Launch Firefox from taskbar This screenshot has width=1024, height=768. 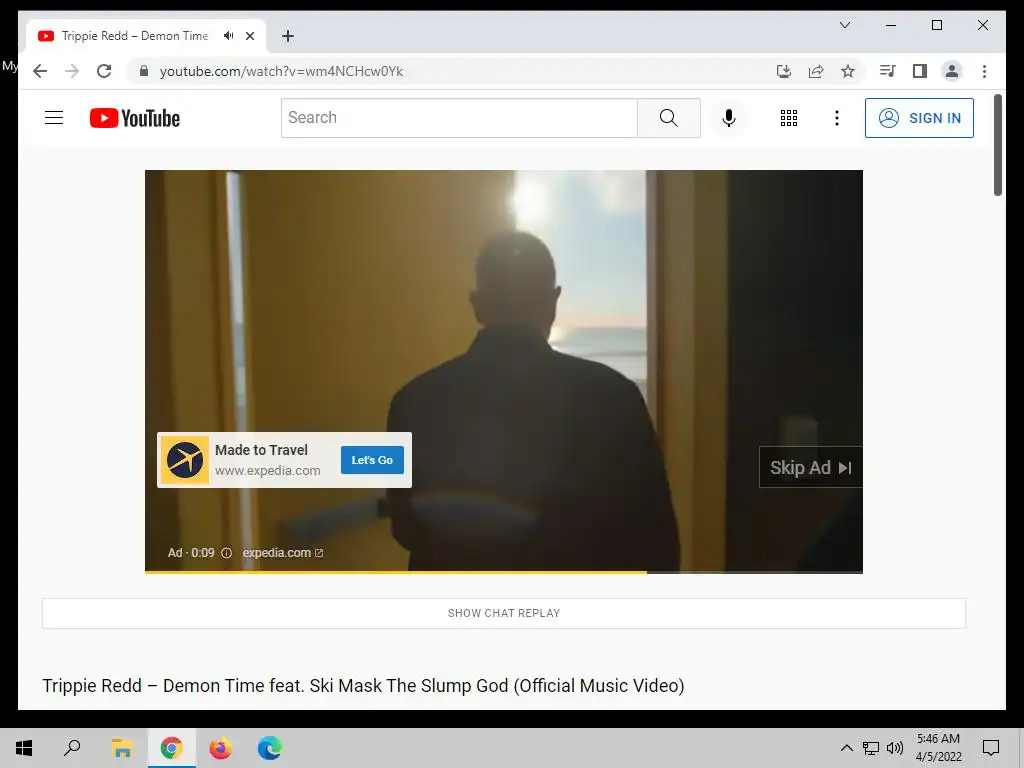220,748
